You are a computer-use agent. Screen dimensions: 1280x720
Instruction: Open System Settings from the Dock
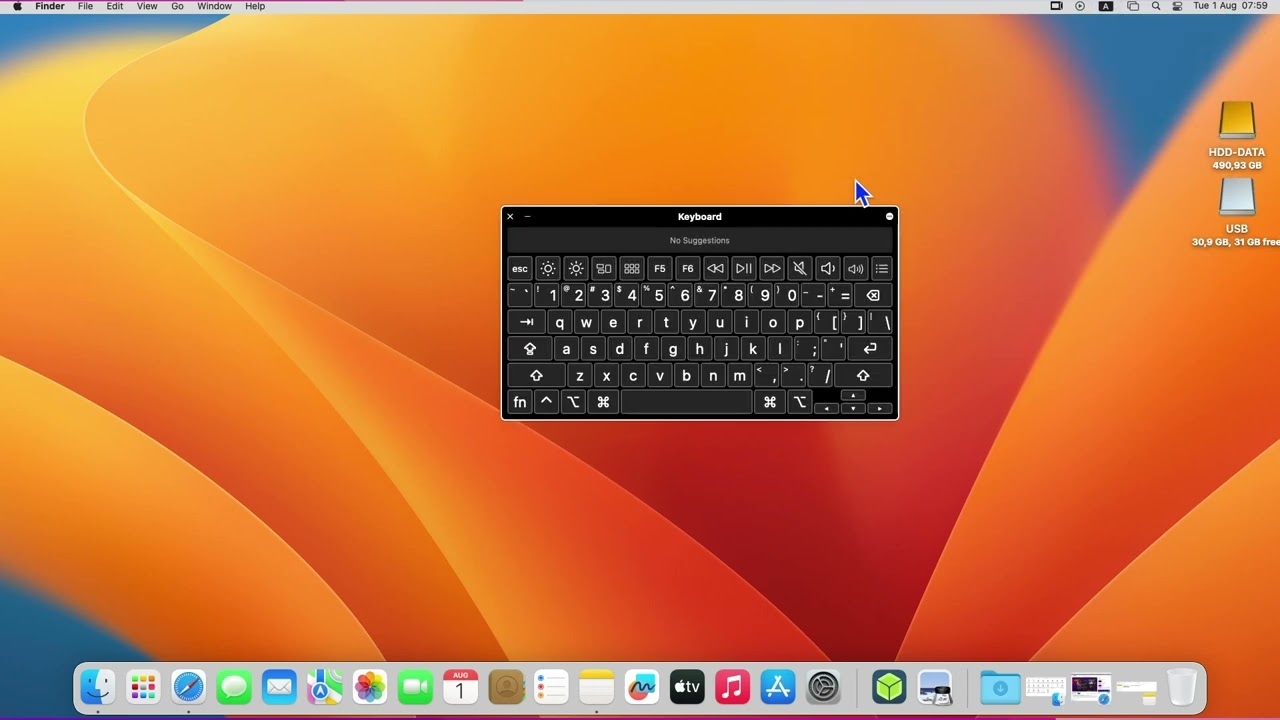coord(824,687)
